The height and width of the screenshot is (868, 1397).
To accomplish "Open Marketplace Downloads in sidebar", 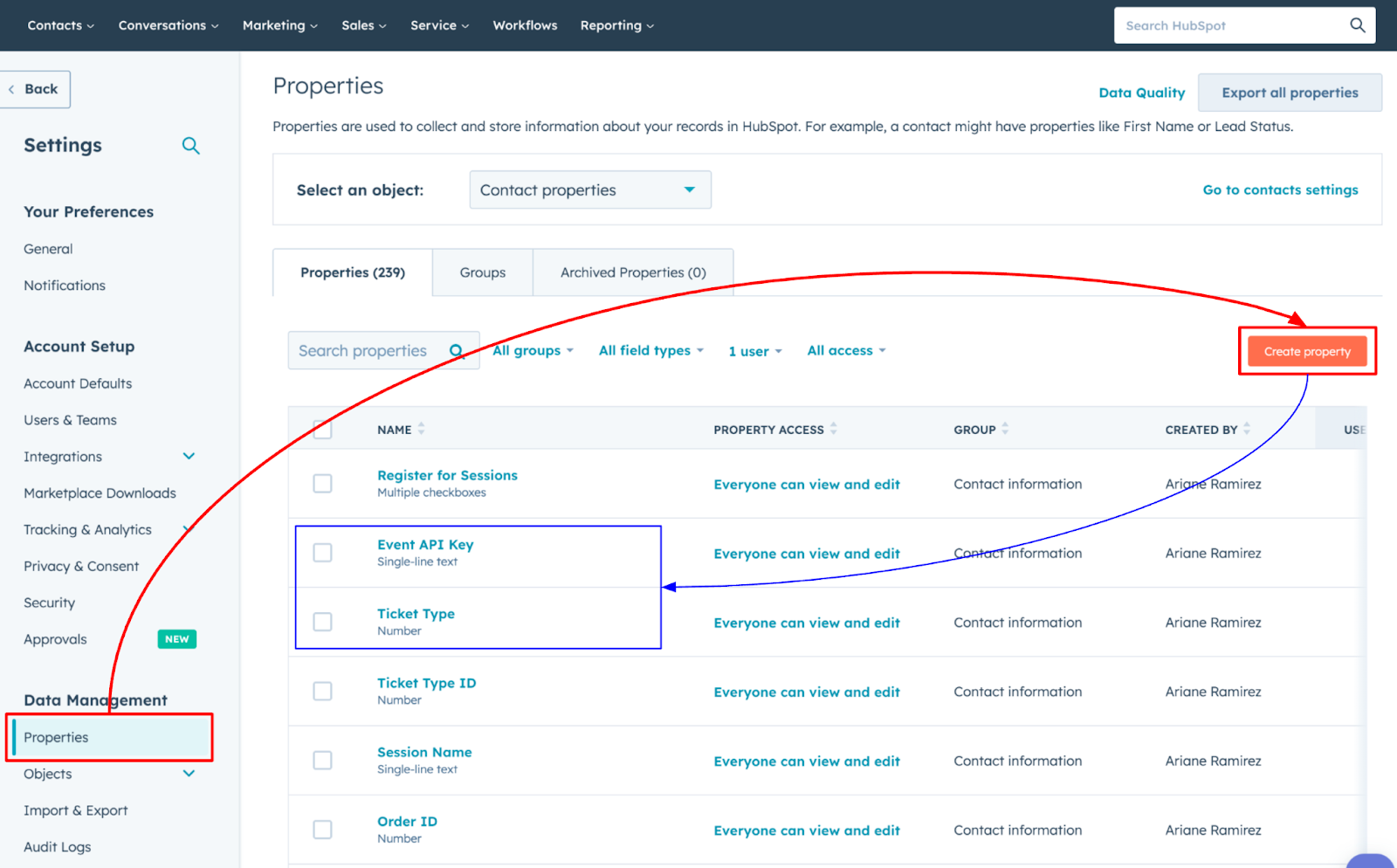I will click(x=100, y=493).
